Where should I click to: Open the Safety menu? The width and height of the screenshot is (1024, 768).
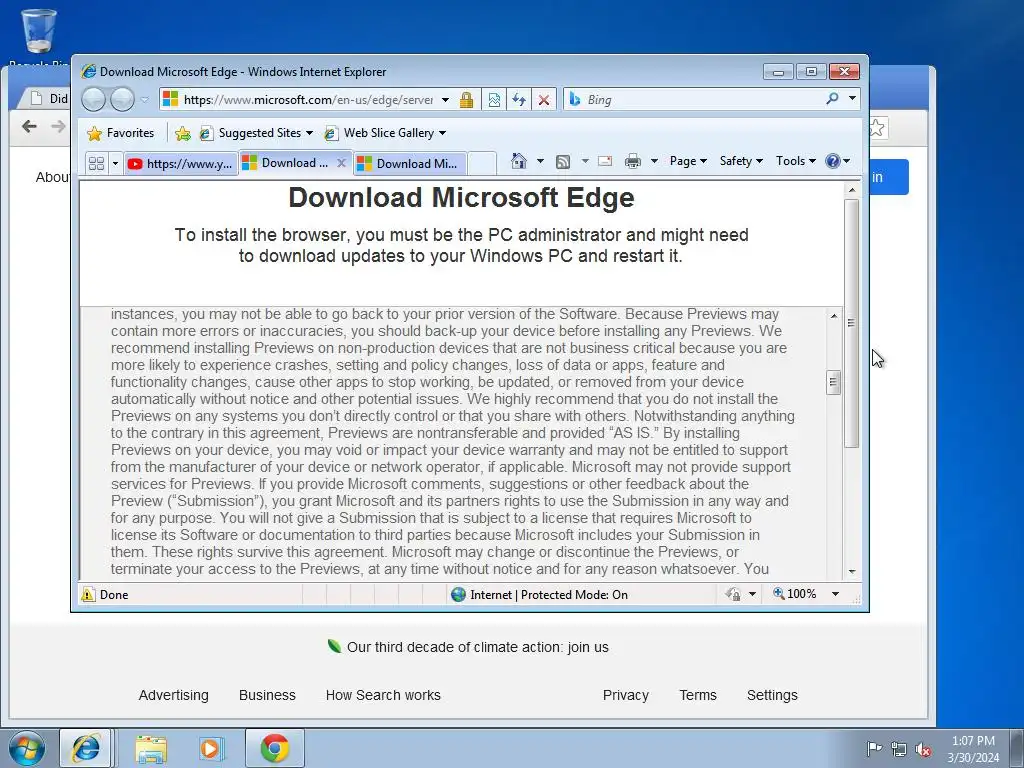pyautogui.click(x=741, y=161)
